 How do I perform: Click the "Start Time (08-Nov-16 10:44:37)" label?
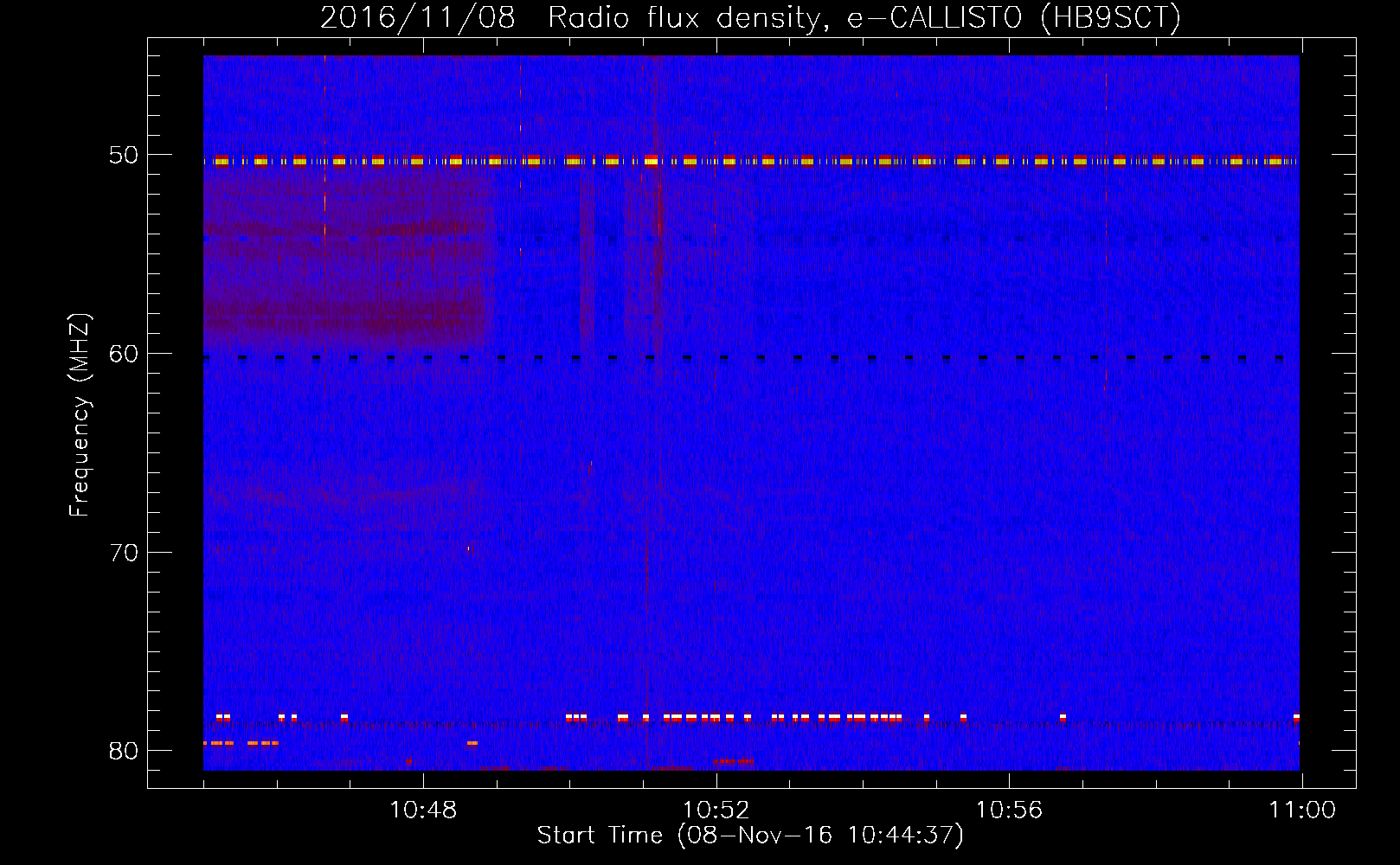(x=750, y=836)
